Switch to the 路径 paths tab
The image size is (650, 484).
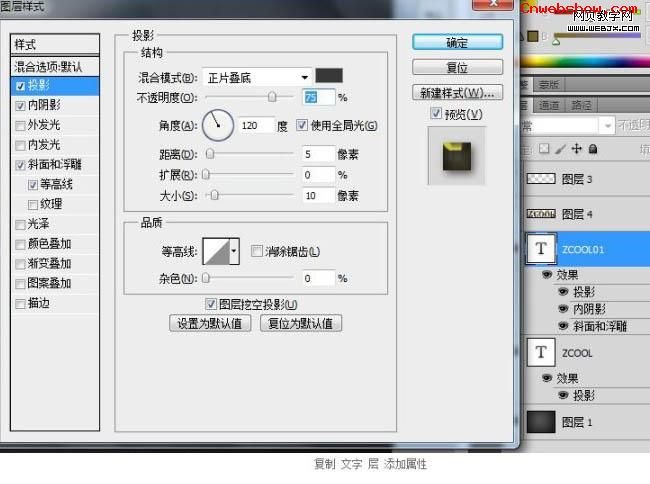coord(582,106)
